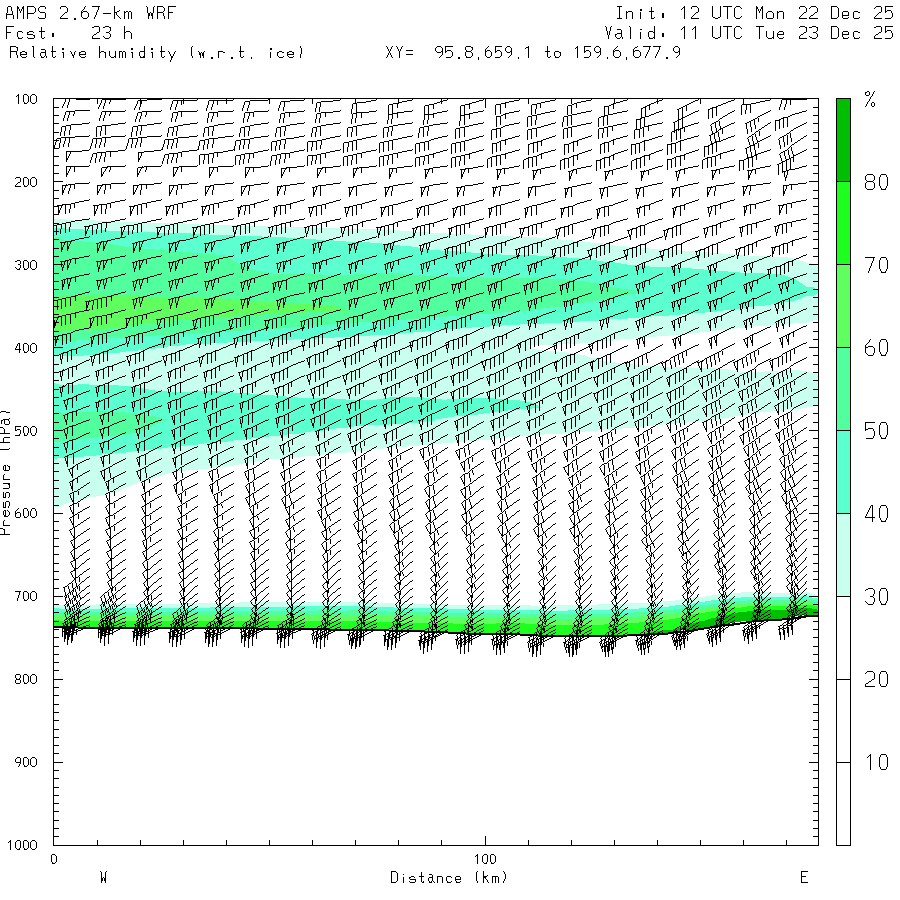
Task: Click the AMPS 2.67-km WRF title
Action: pos(91,13)
